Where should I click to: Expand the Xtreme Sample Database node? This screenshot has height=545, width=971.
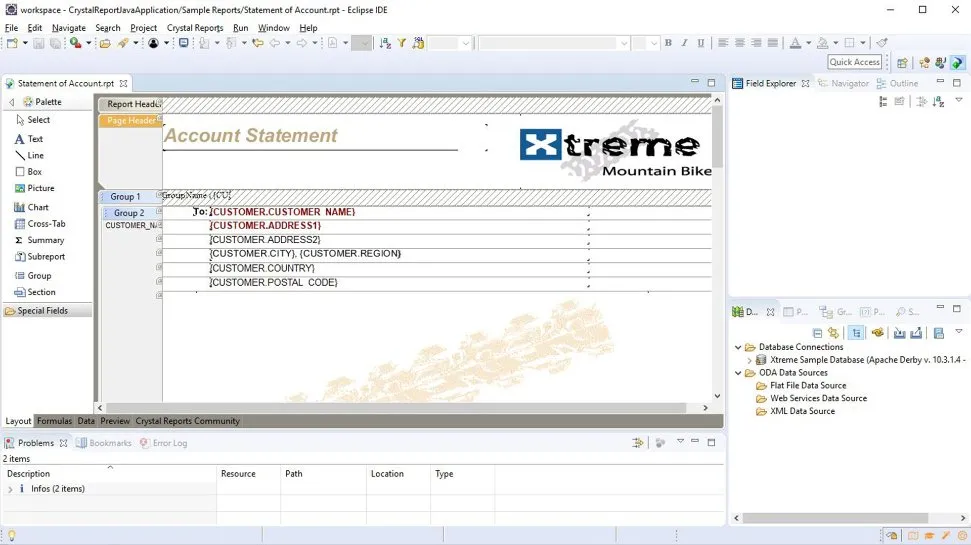pyautogui.click(x=749, y=360)
